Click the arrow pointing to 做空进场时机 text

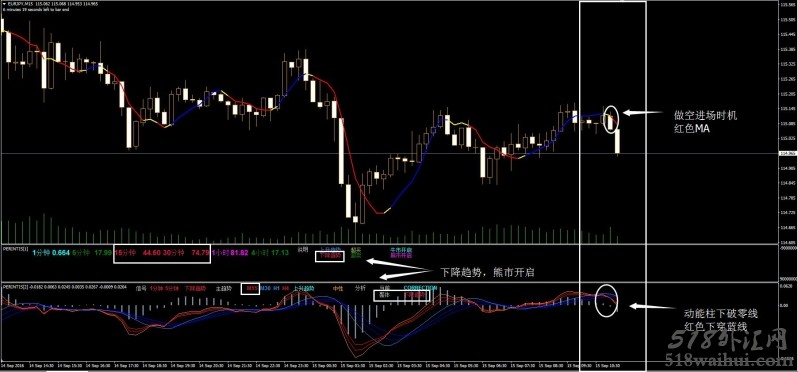point(643,112)
